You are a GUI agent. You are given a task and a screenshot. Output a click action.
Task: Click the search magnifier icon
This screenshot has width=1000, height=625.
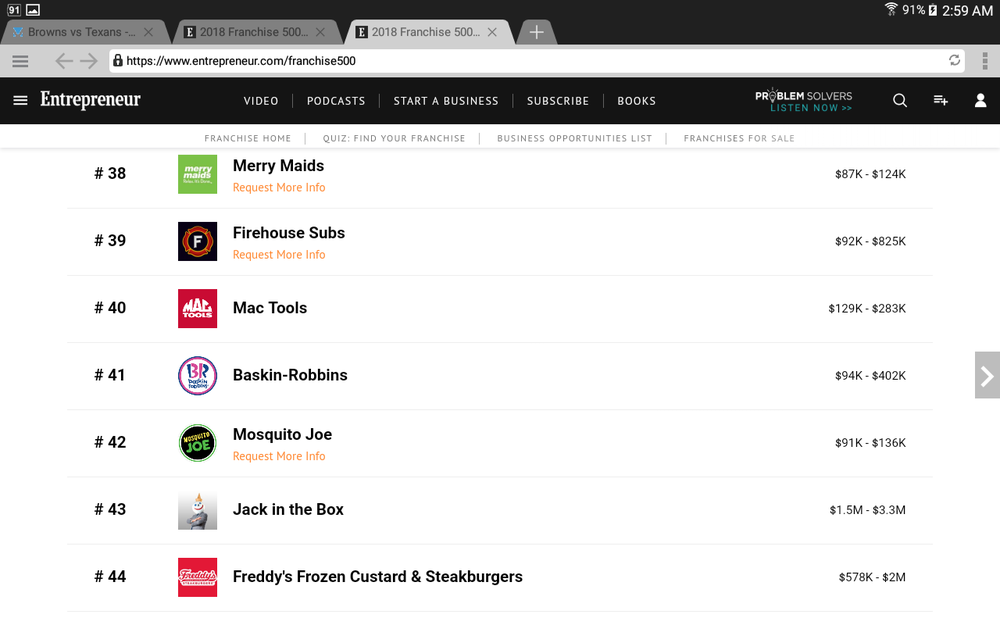coord(900,101)
